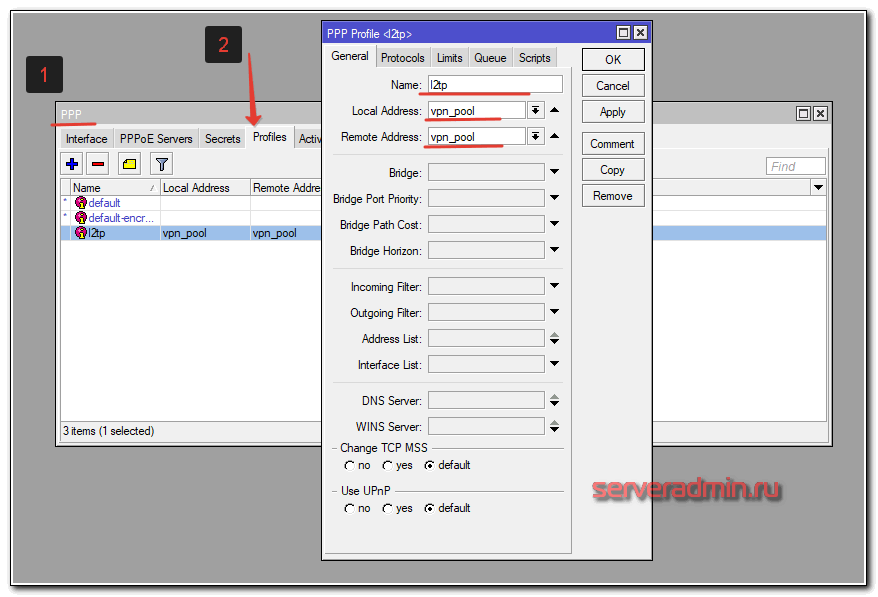Viewport: 878px width, 597px height.
Task: Sort by the Local Address column header
Action: (205, 188)
